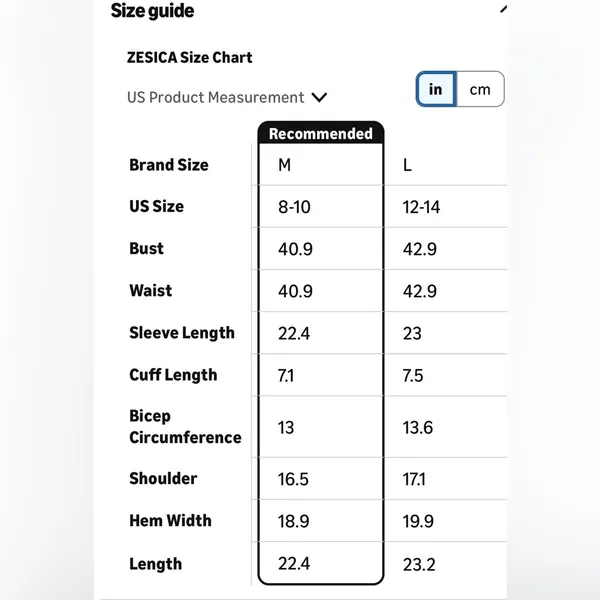Image resolution: width=600 pixels, height=600 pixels.
Task: Choose brand size M
Action: [x=284, y=165]
